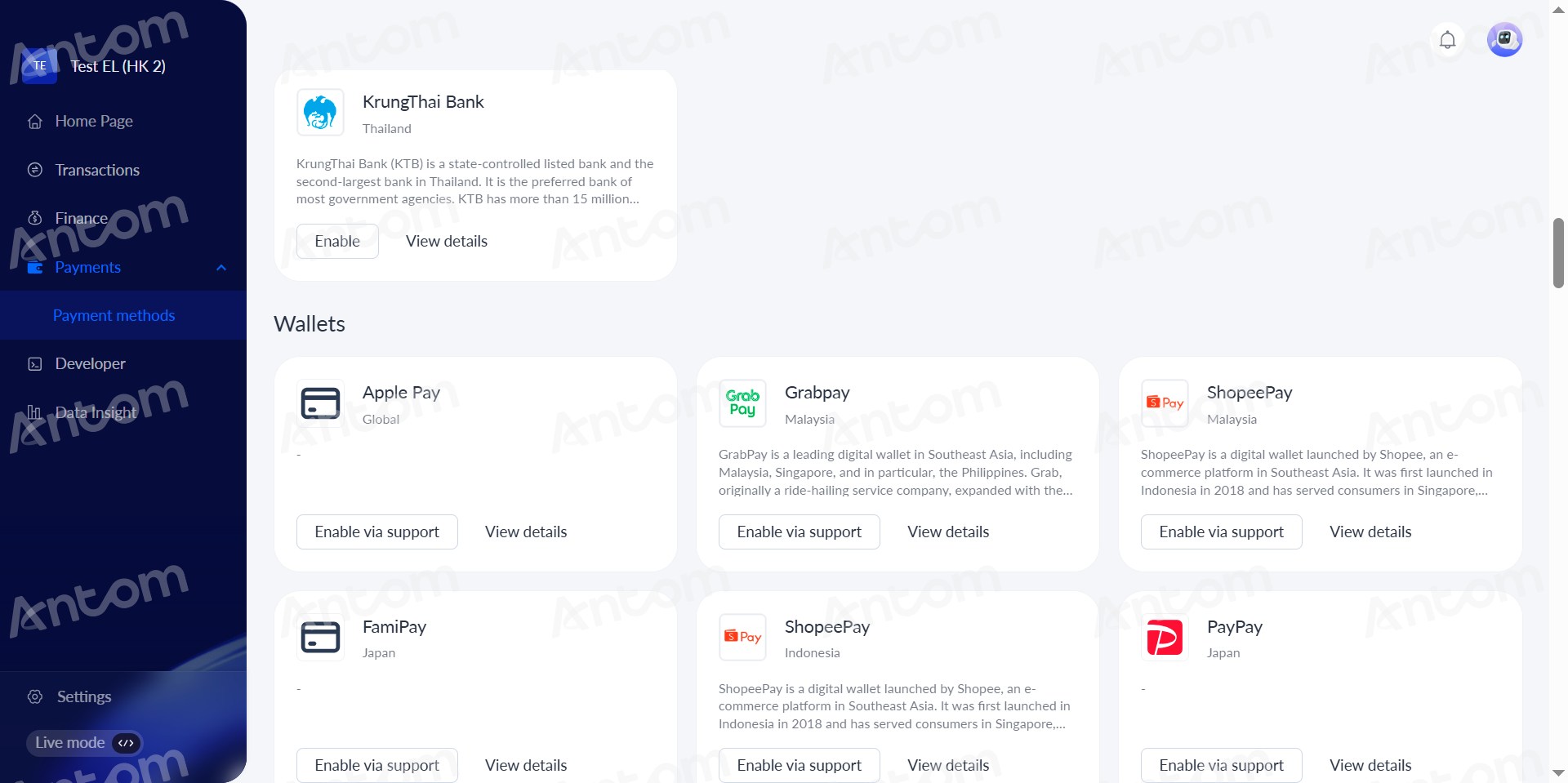Image resolution: width=1568 pixels, height=783 pixels.
Task: Click the Data Insight chart icon
Action: 35,412
